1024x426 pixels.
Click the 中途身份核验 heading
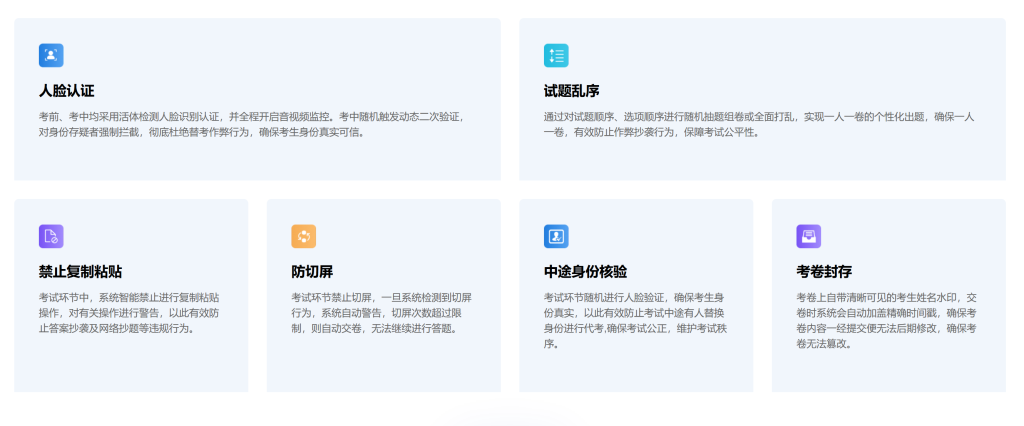coord(586,272)
